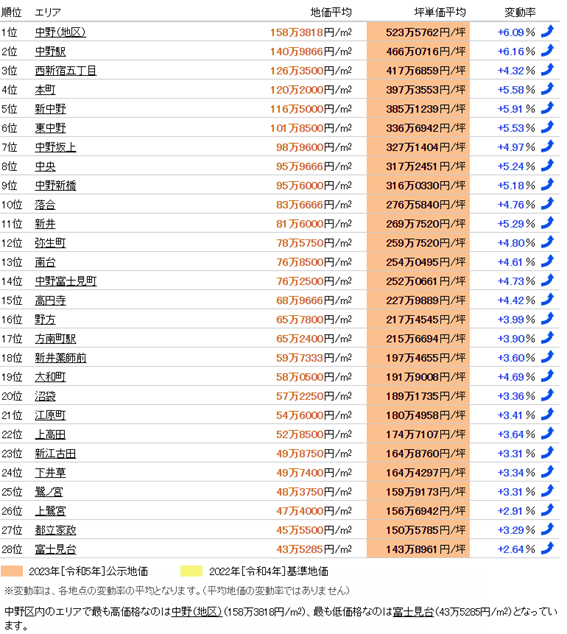This screenshot has height=634, width=567.
Task: Click the trend arrow next to +6.16%
Action: coord(547,51)
